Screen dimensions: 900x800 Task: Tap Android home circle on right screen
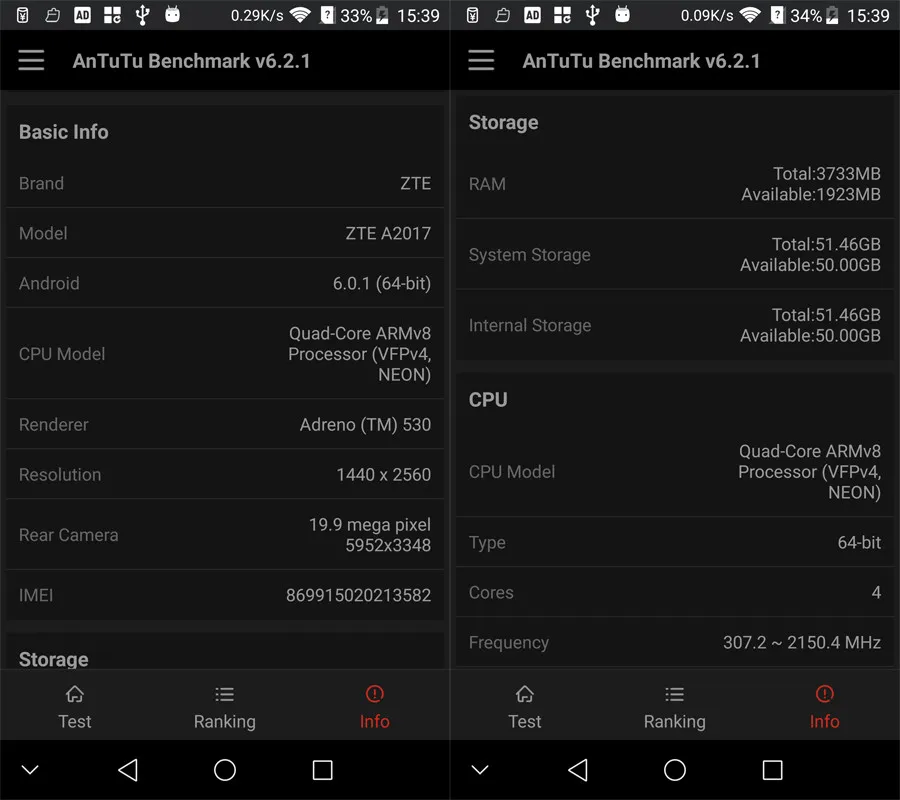tap(675, 770)
